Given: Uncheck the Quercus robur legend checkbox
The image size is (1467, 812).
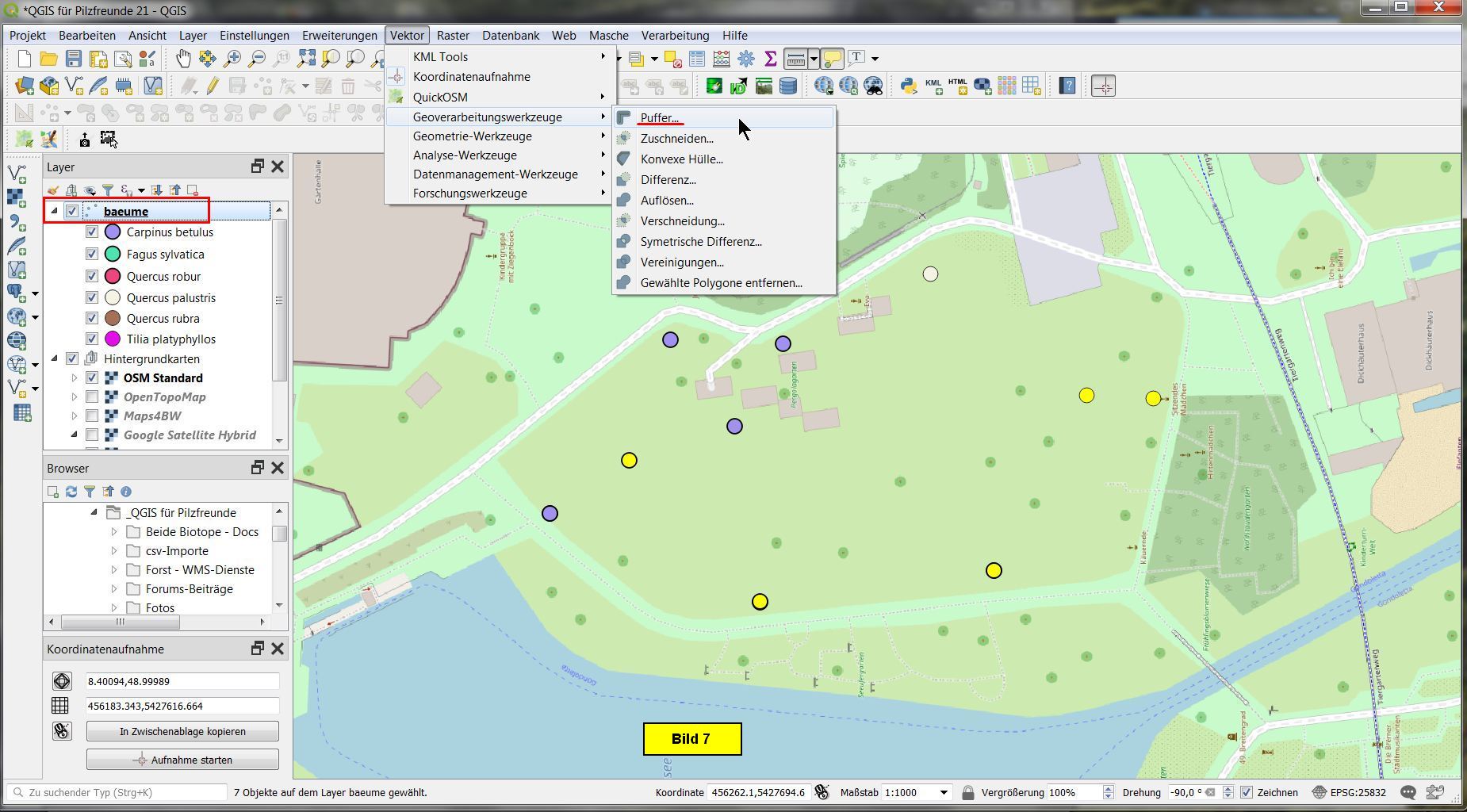Looking at the screenshot, I should (x=92, y=276).
